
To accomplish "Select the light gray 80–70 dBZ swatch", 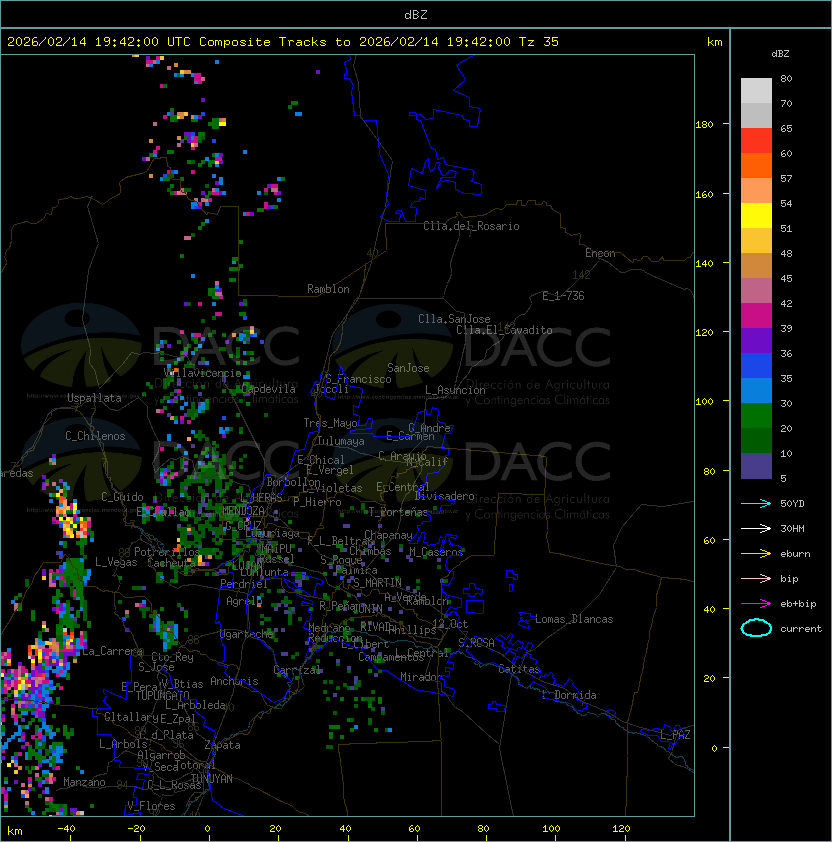I will click(756, 91).
